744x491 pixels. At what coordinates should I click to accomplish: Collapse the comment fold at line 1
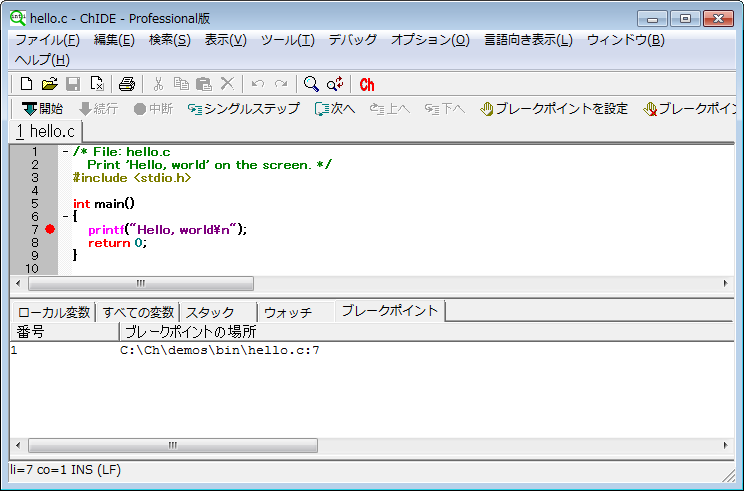(65, 152)
